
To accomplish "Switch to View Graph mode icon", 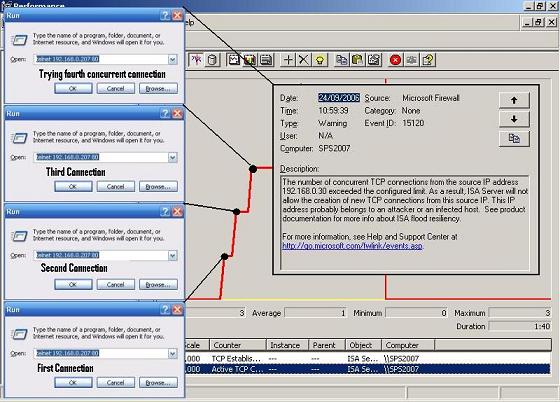I will coord(234,60).
